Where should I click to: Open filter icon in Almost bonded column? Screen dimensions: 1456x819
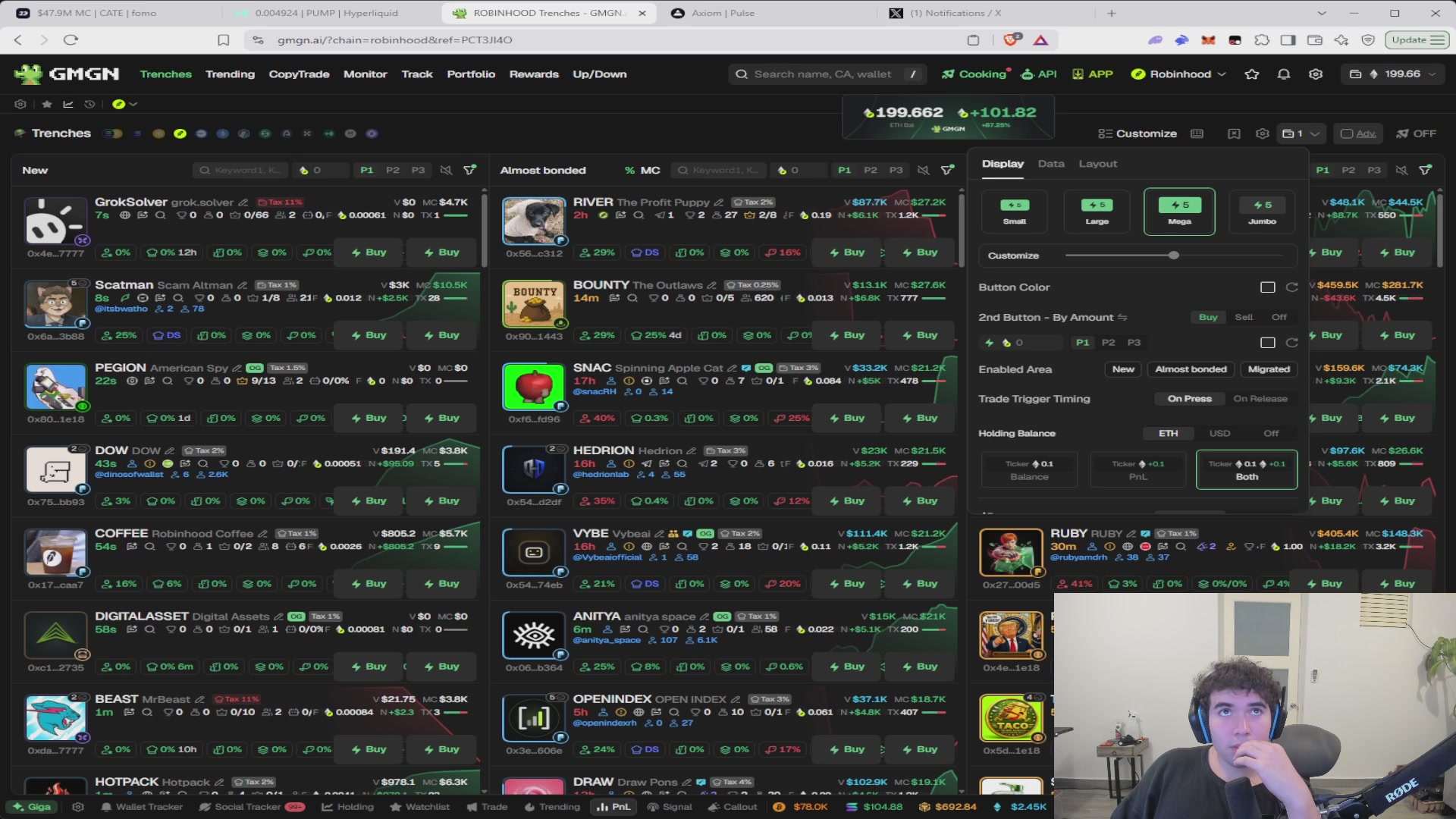(x=947, y=170)
